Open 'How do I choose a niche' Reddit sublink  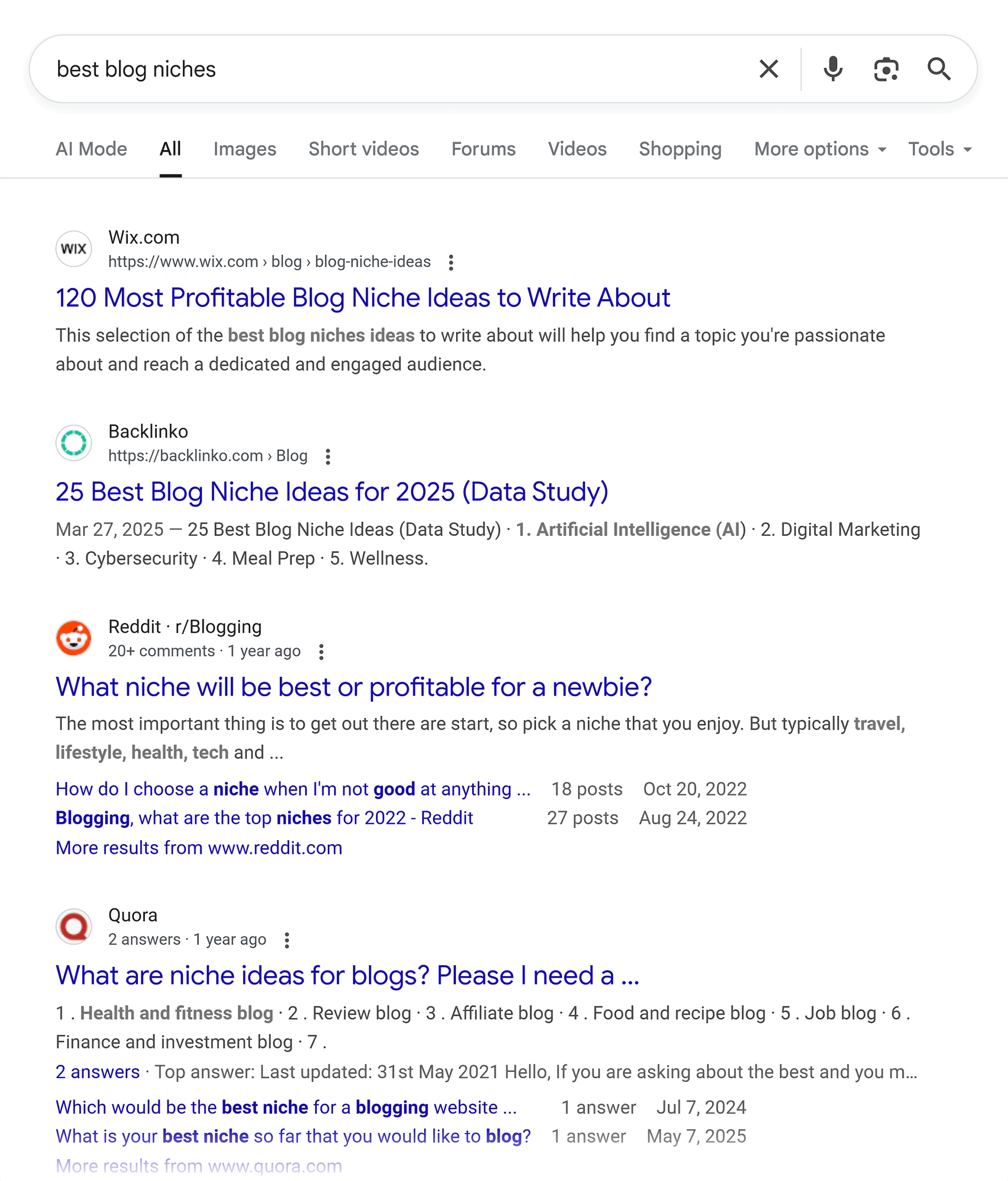(293, 789)
